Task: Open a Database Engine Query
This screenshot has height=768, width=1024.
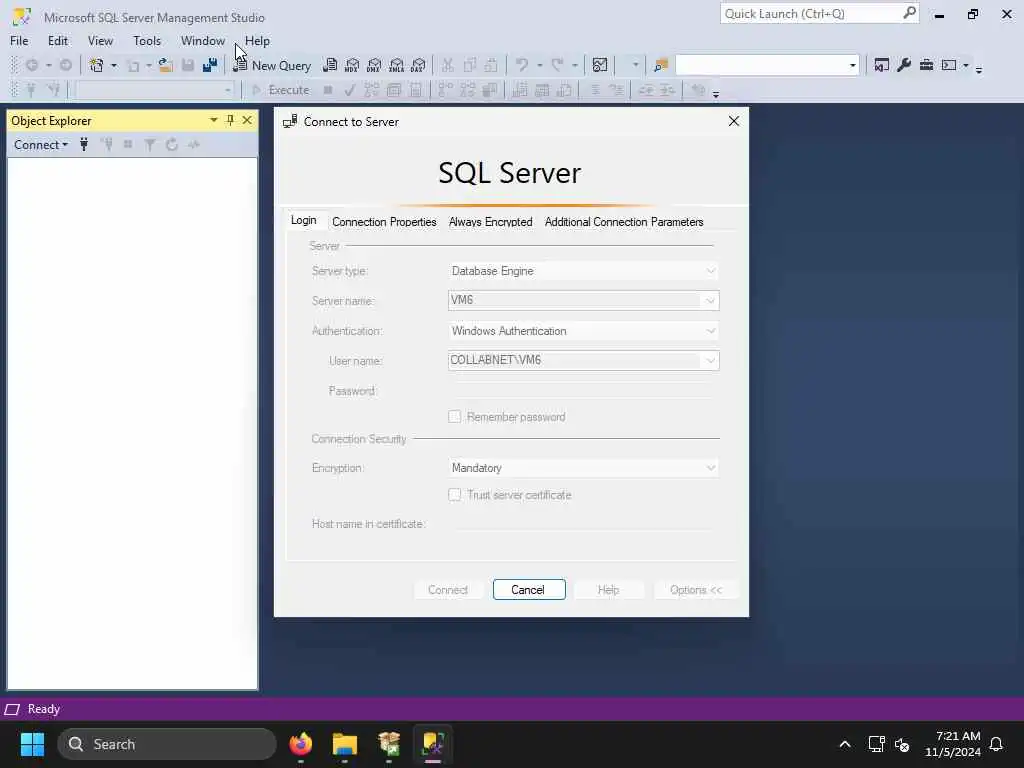Action: pos(330,65)
